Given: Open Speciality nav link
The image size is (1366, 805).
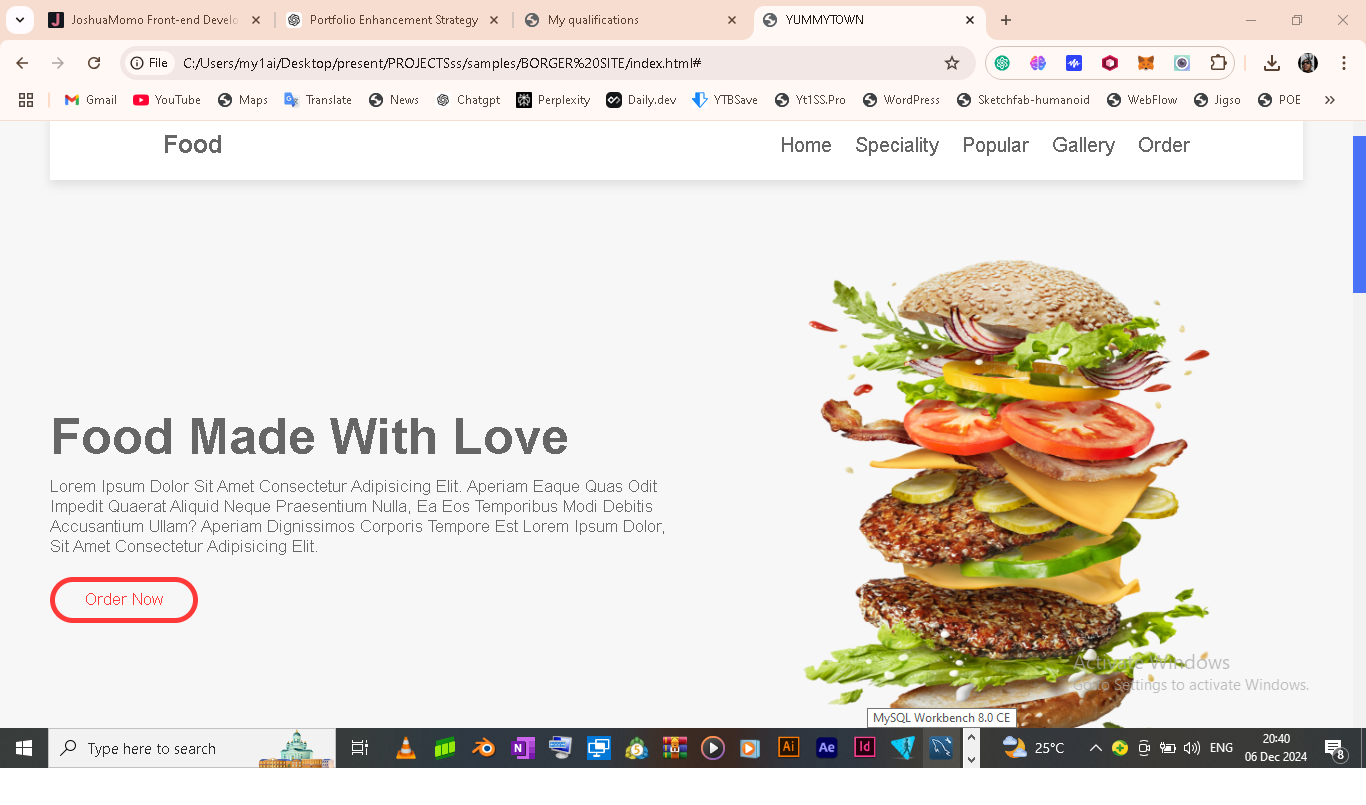Looking at the screenshot, I should [x=897, y=145].
